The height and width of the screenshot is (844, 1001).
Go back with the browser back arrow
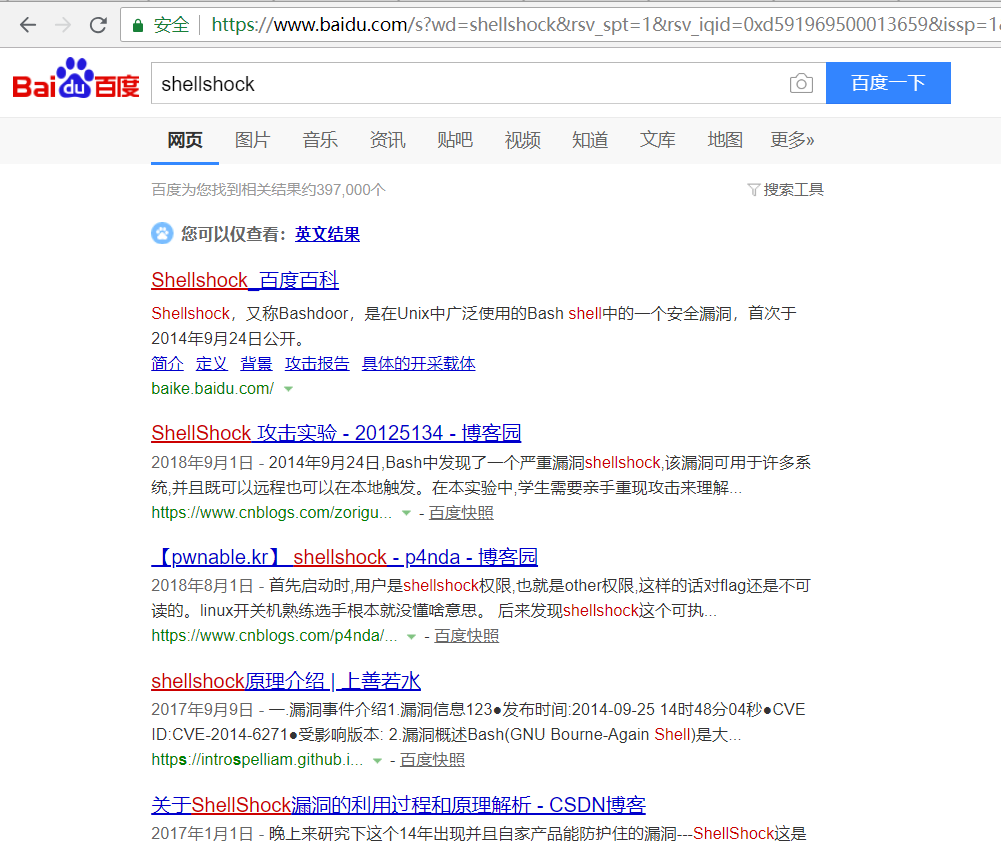coord(27,25)
